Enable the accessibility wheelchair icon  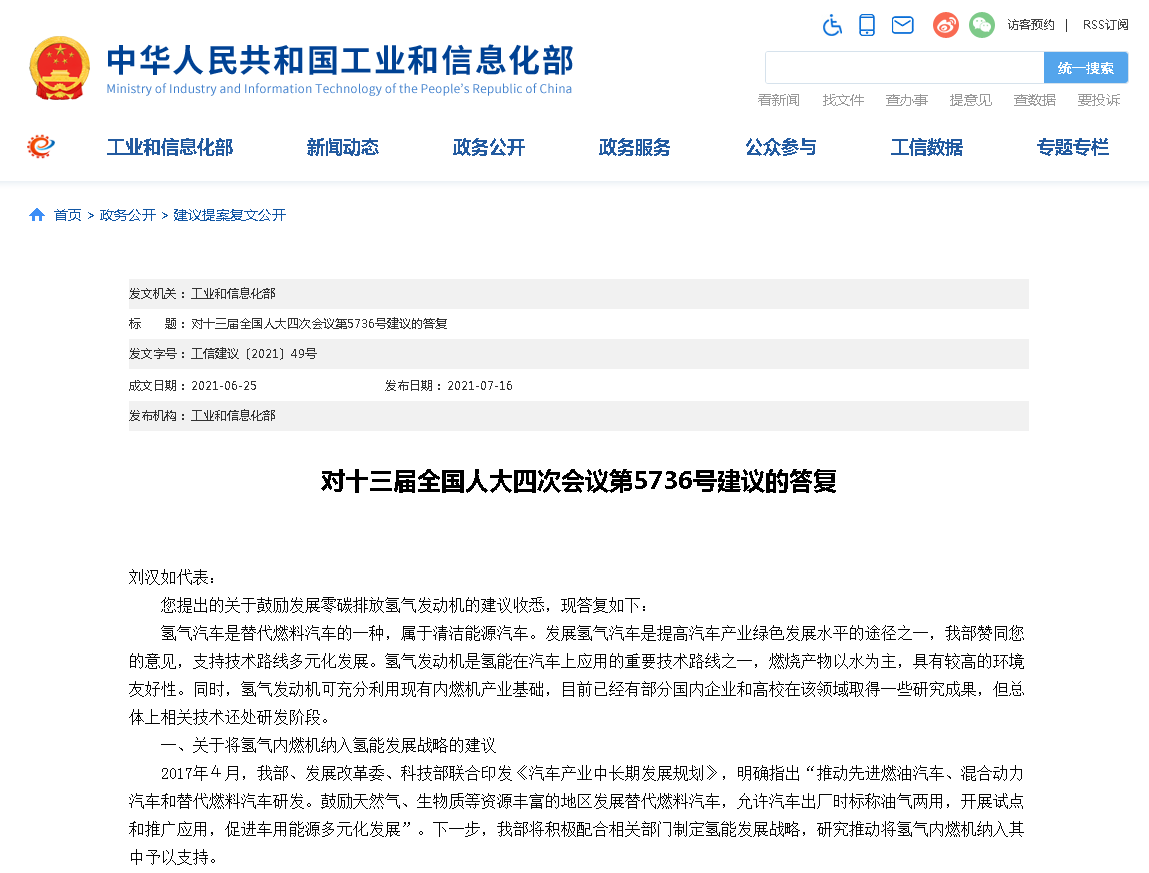pos(832,25)
